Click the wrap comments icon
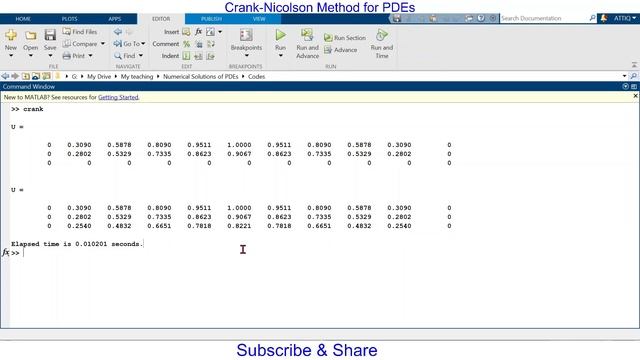Viewport: 640px width, 360px height. point(211,44)
